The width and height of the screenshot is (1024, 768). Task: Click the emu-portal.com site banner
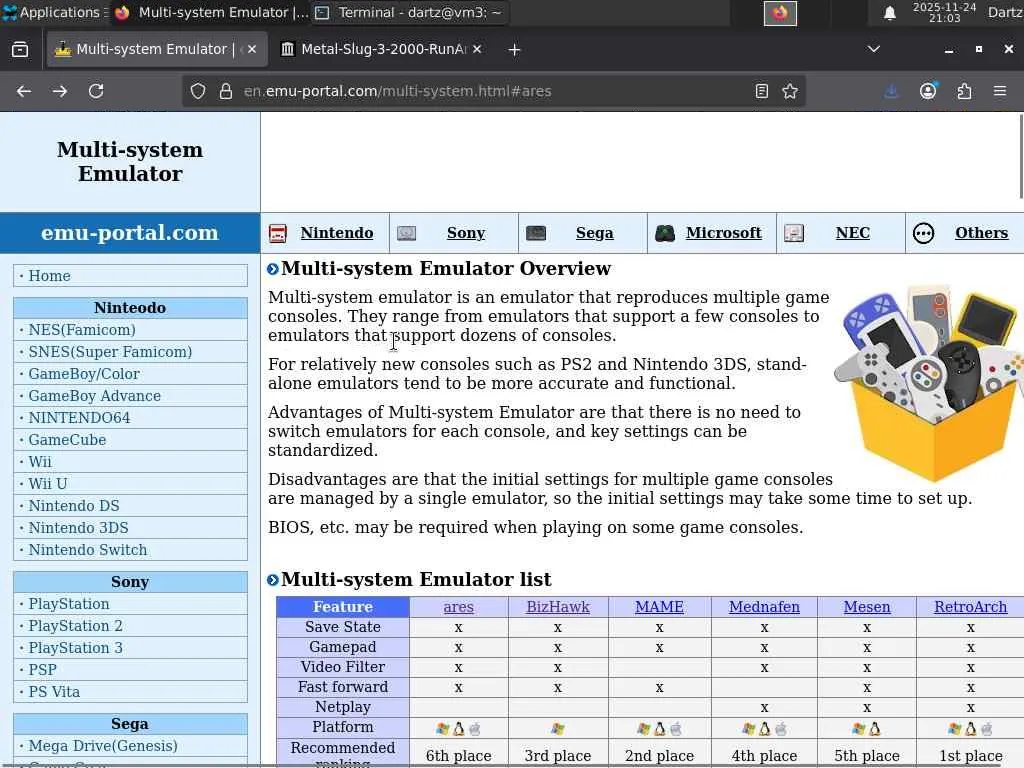pyautogui.click(x=130, y=233)
